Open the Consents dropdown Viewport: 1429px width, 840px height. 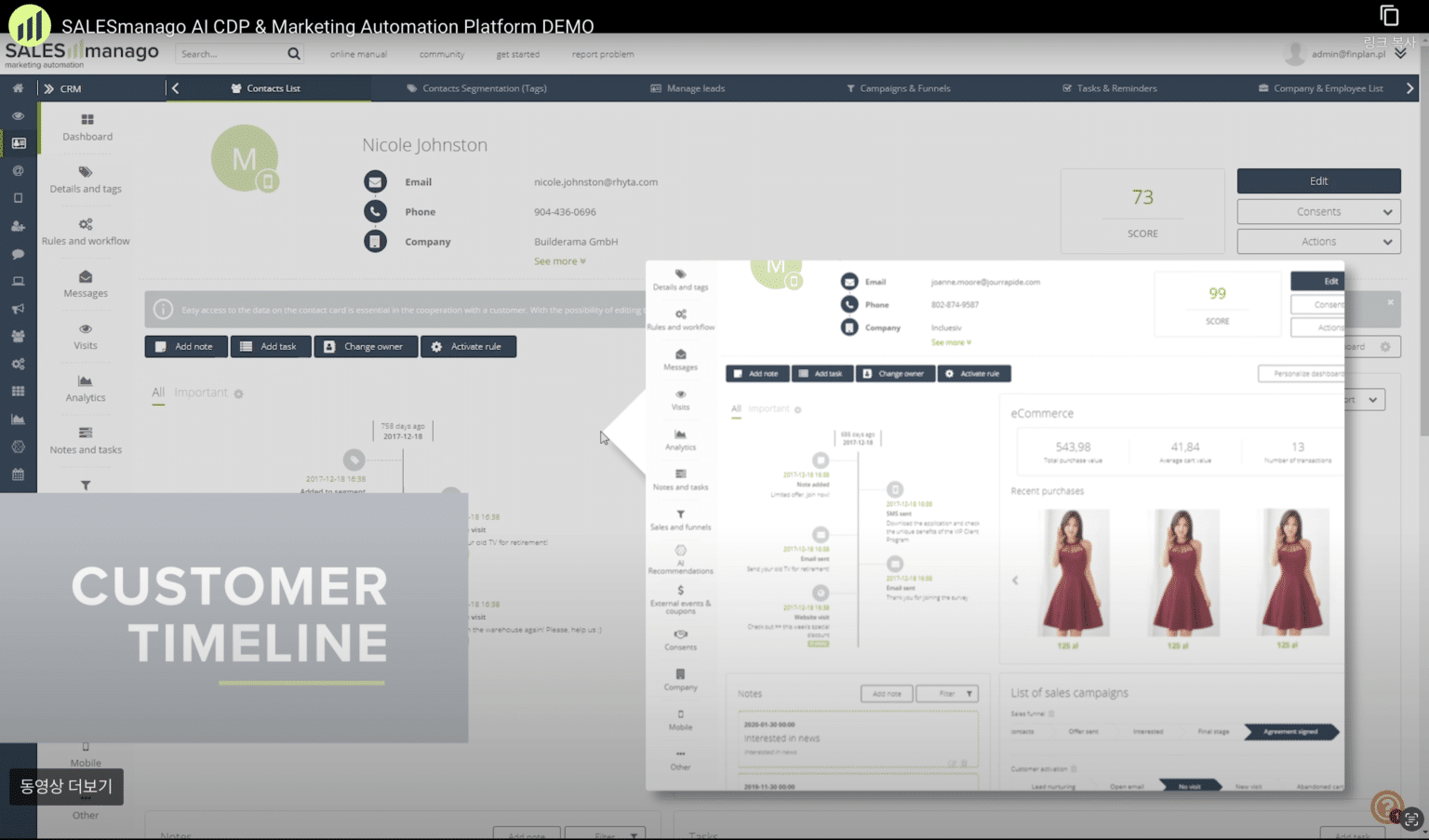1318,211
